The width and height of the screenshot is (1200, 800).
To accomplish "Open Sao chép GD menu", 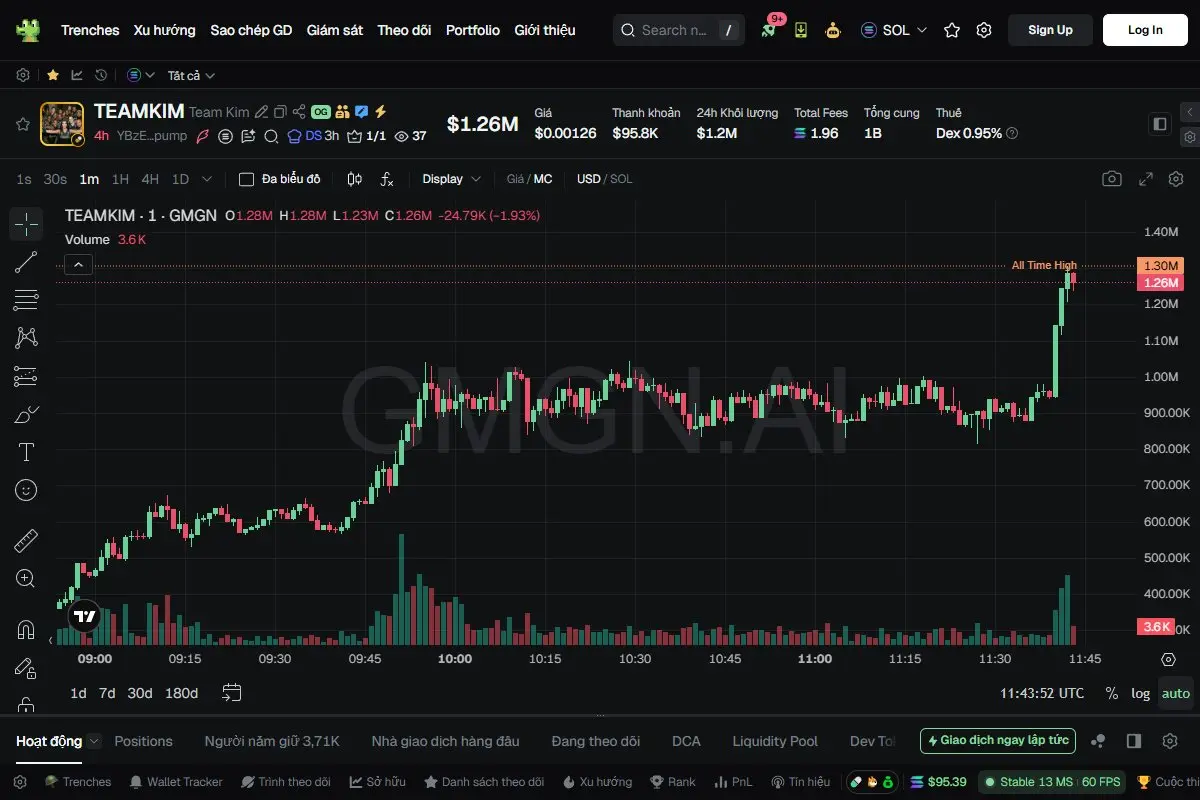I will [251, 30].
